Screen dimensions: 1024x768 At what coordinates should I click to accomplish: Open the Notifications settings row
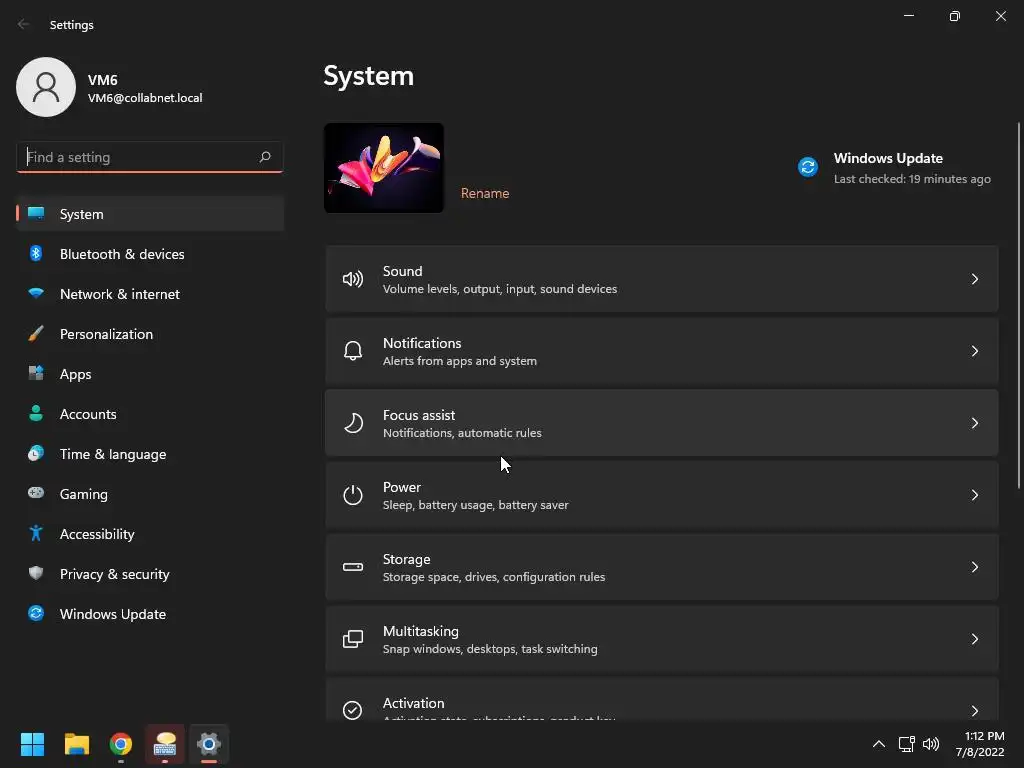[662, 351]
